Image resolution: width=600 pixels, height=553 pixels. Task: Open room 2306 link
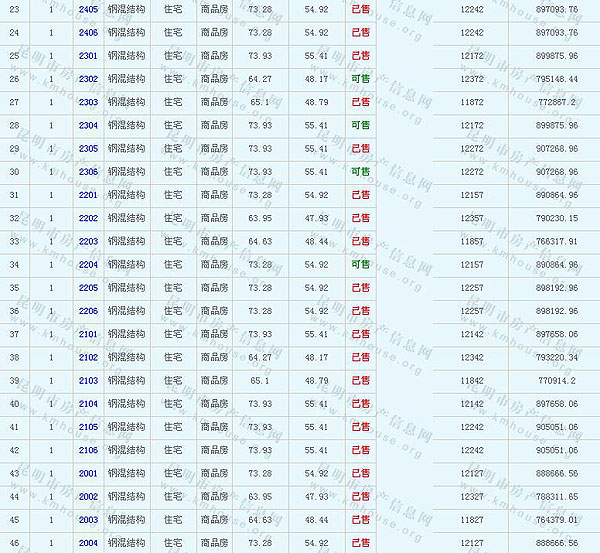88,171
